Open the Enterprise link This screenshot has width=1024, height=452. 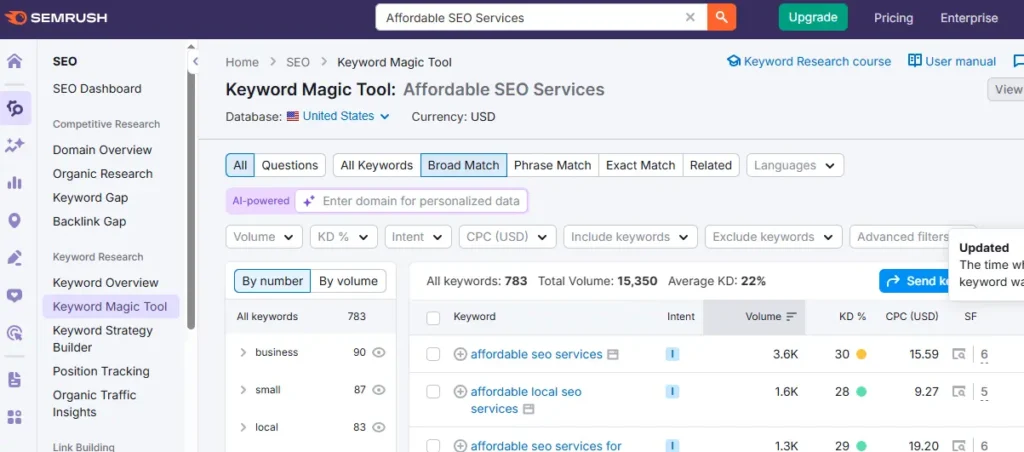969,18
